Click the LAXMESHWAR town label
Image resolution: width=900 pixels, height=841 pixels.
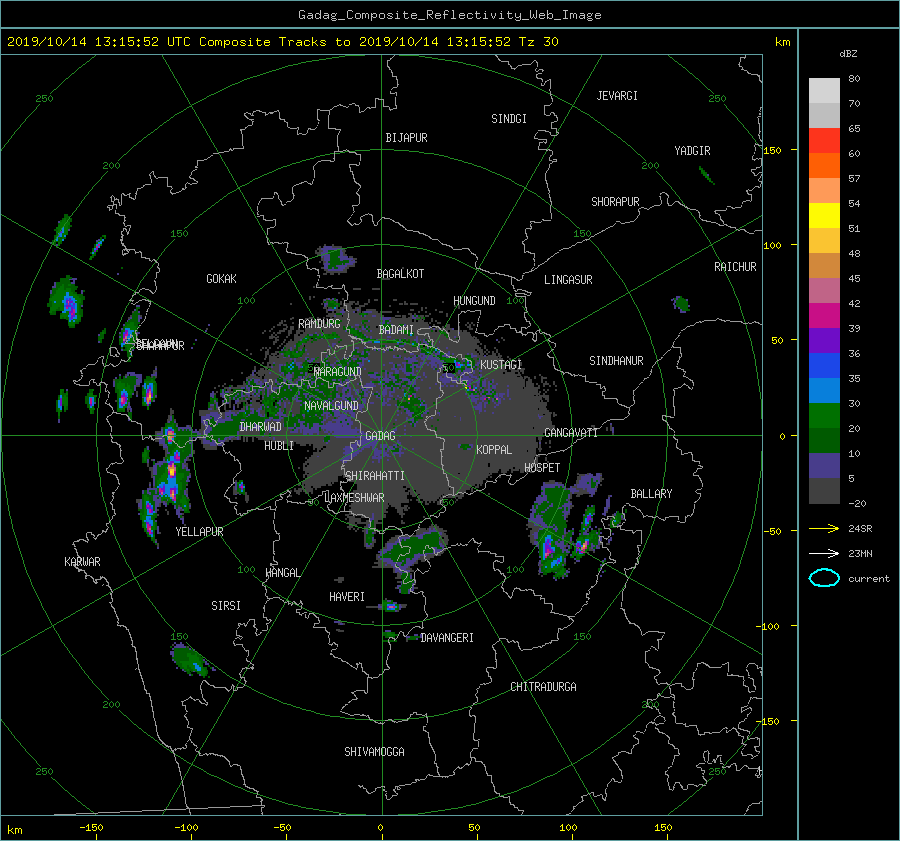tap(354, 498)
